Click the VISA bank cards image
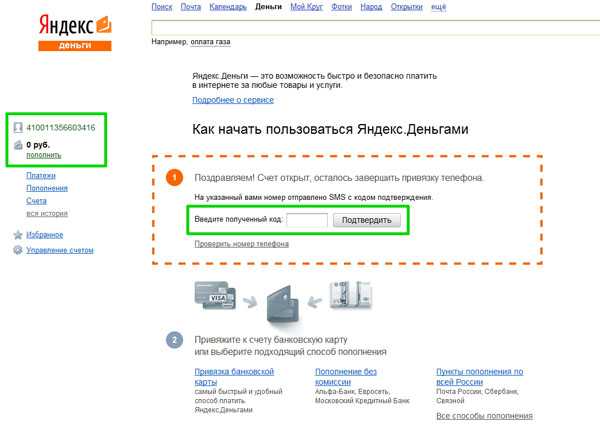Viewport: 600px width, 429px height. click(215, 295)
